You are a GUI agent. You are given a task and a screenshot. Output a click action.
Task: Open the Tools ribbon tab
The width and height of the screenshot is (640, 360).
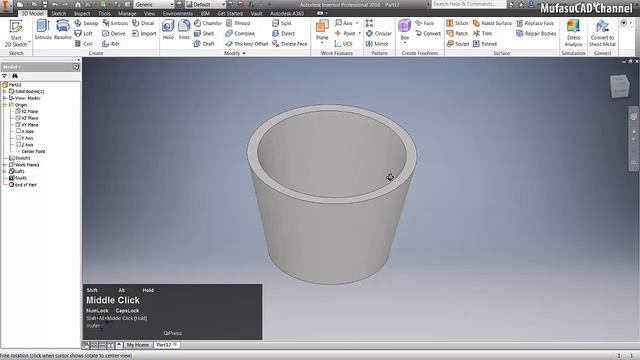point(104,13)
